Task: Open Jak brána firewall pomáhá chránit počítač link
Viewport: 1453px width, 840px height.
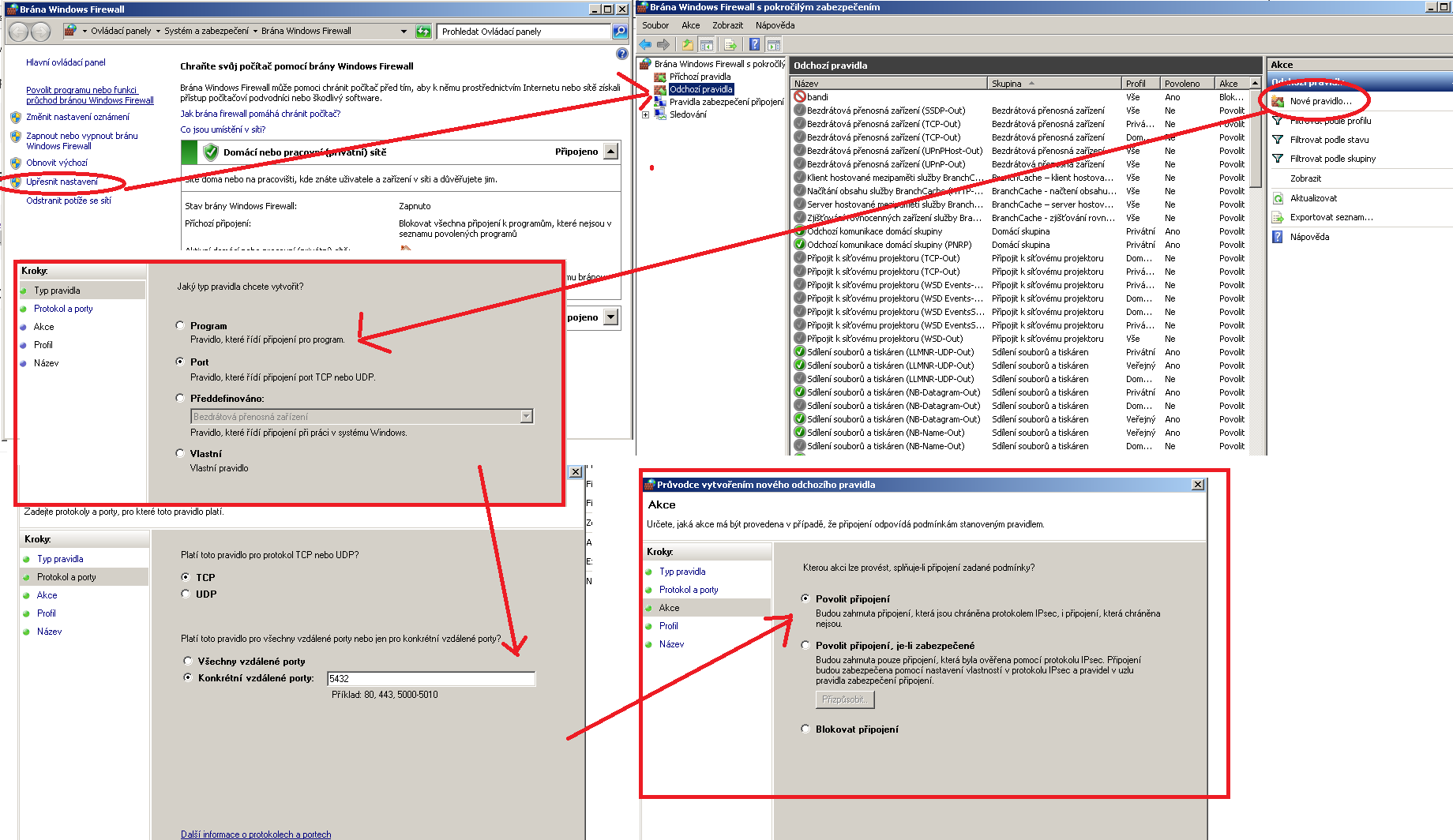Action: (x=261, y=114)
